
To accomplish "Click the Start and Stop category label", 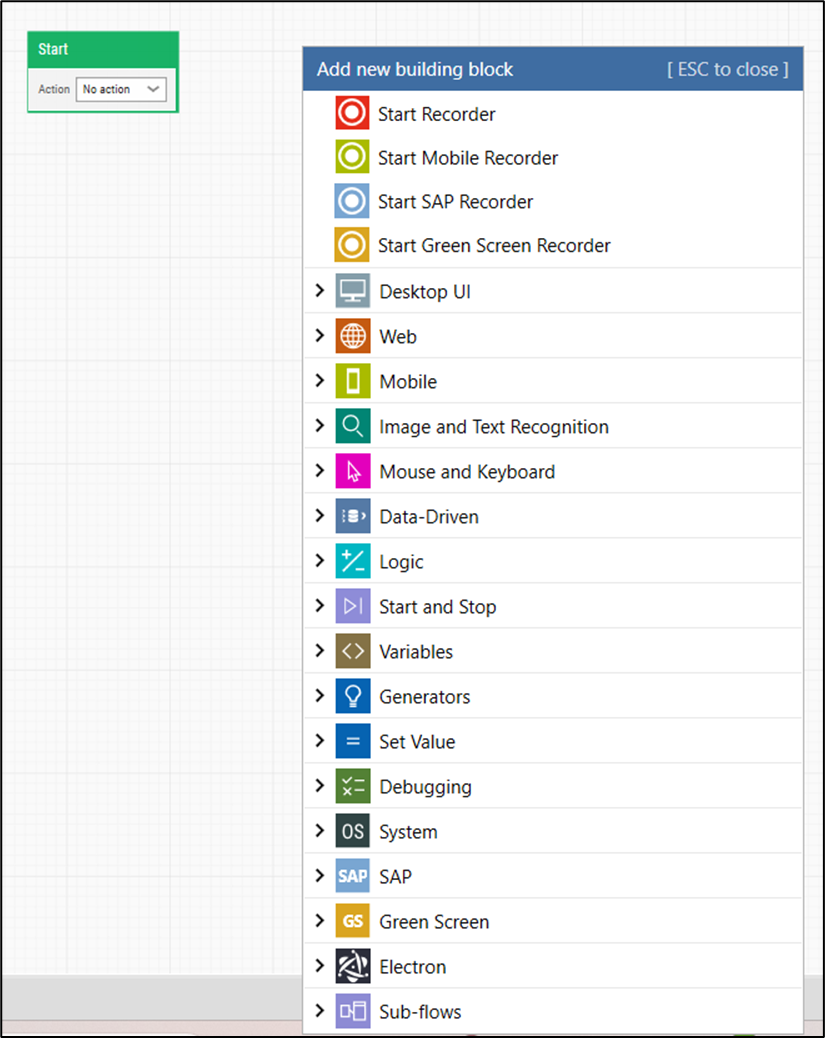I will (x=437, y=605).
